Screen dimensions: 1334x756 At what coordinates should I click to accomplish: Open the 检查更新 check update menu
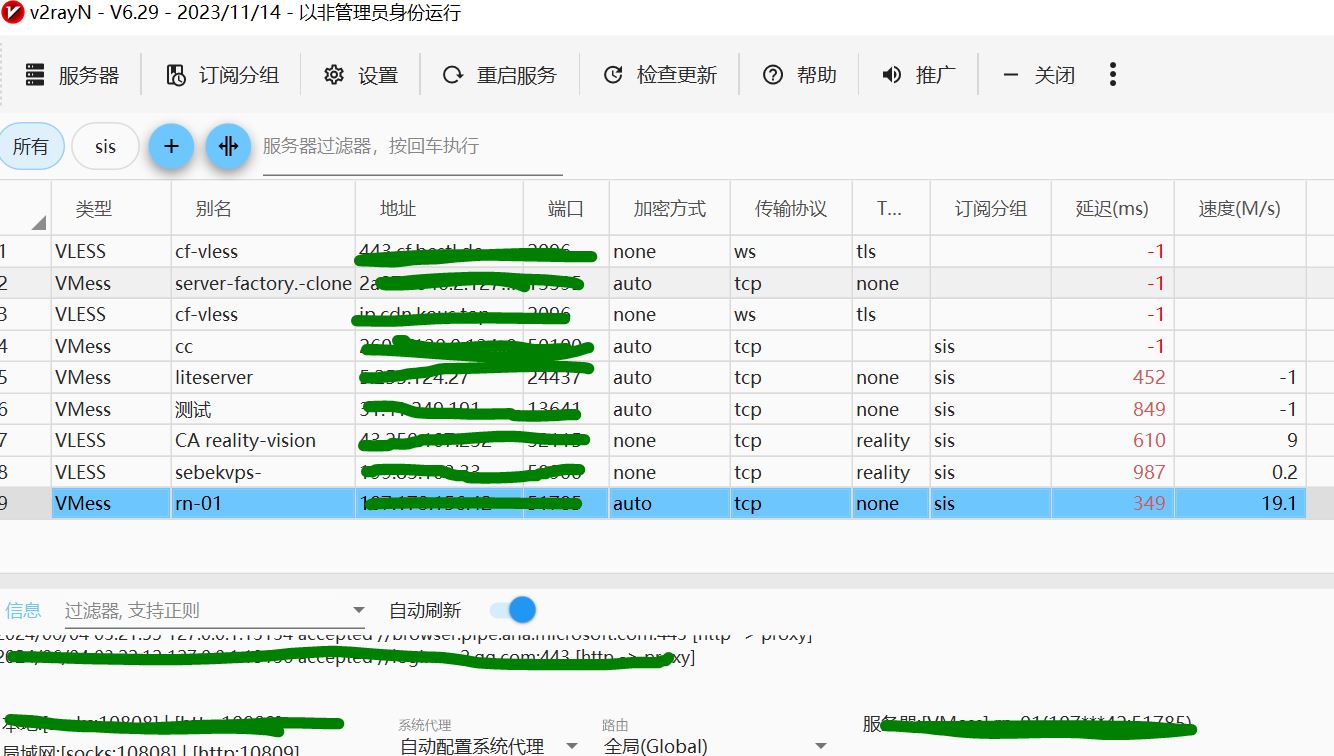pyautogui.click(x=660, y=75)
